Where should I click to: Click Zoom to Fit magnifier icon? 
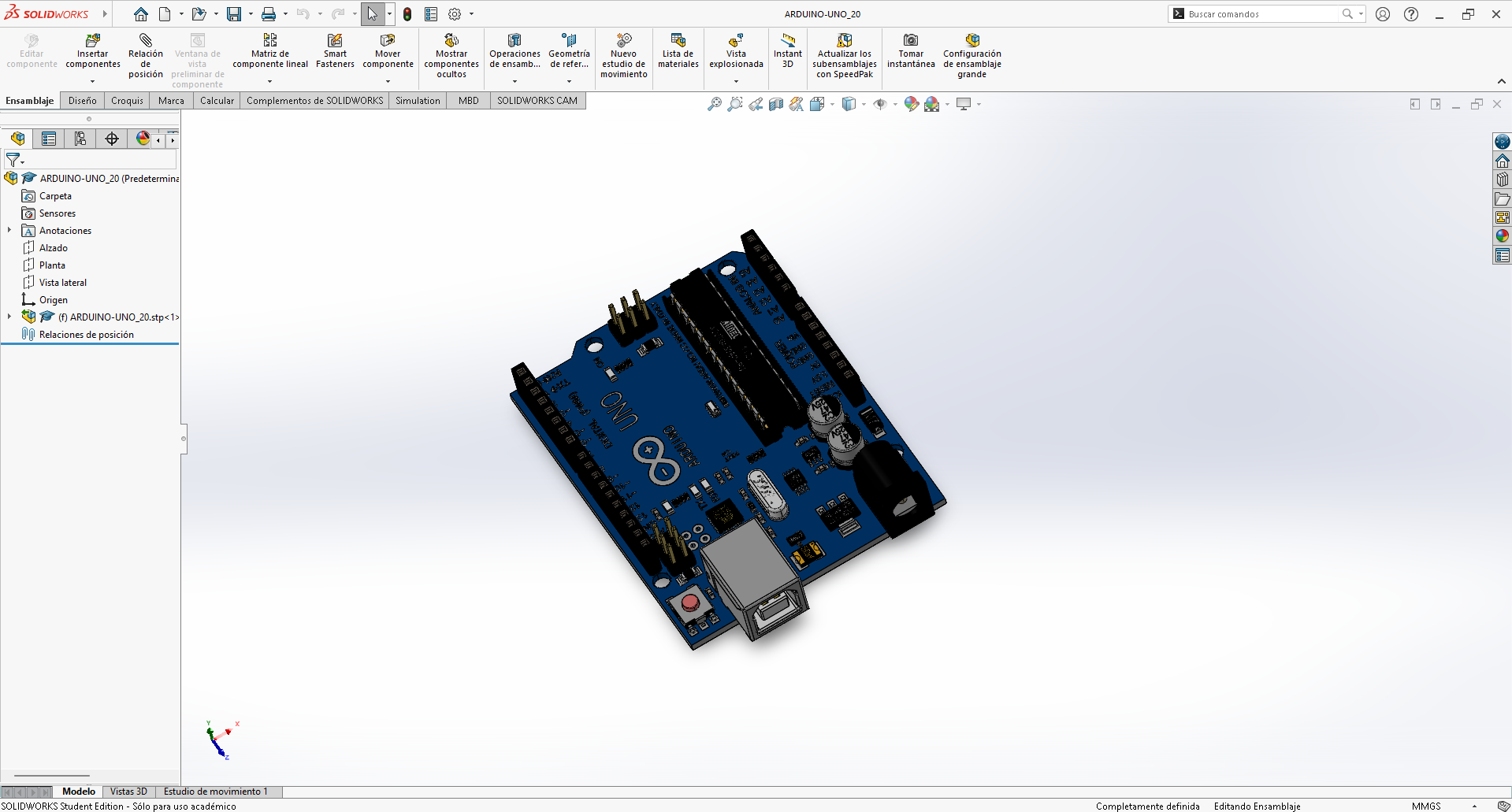(x=715, y=104)
